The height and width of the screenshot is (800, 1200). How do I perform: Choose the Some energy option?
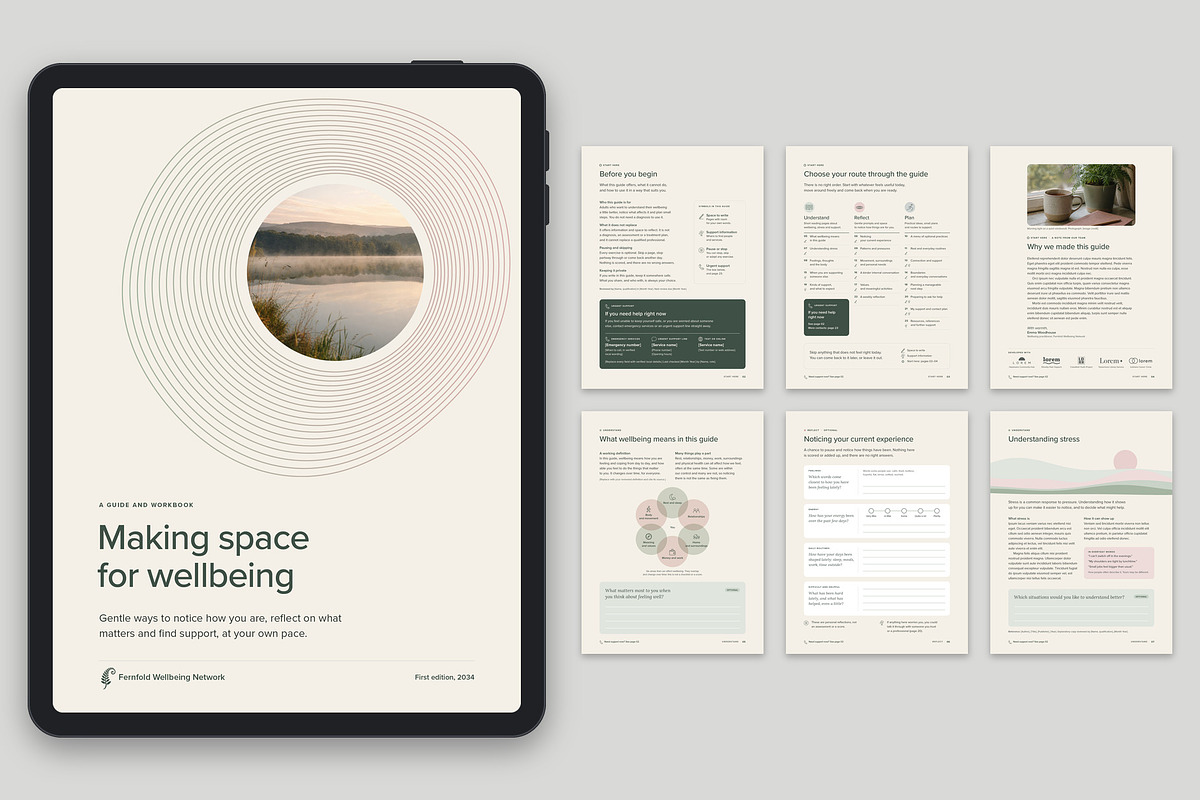(904, 511)
